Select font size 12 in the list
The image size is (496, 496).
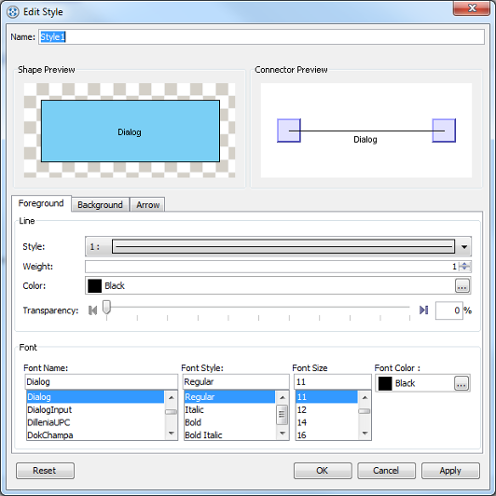[327, 410]
